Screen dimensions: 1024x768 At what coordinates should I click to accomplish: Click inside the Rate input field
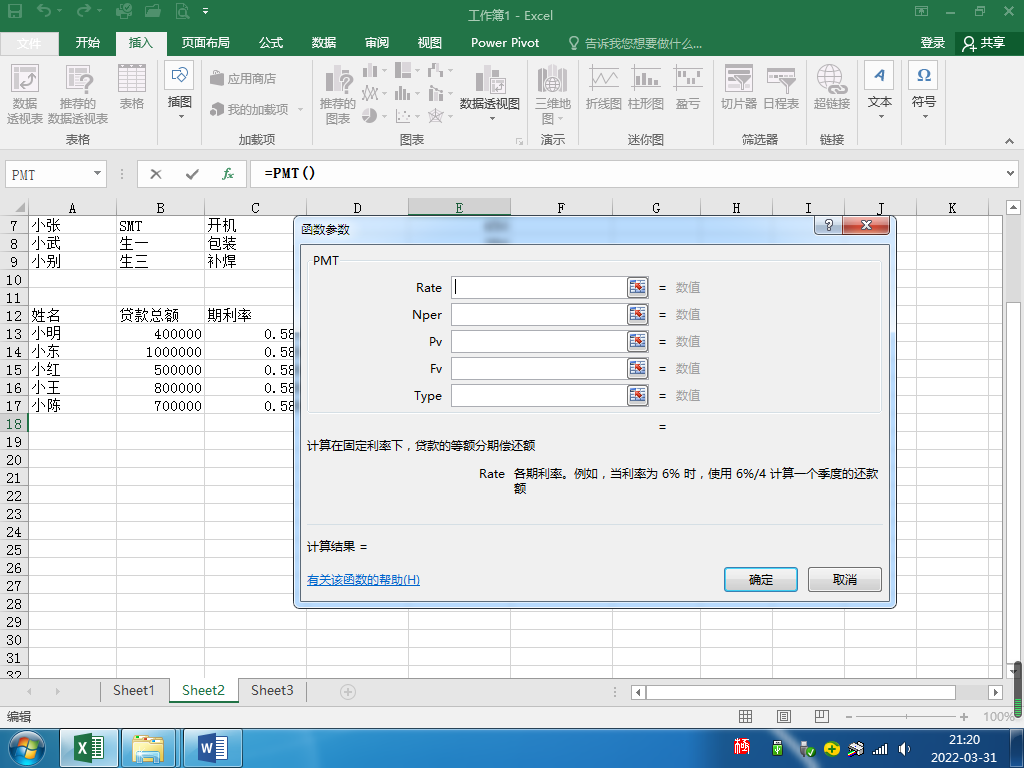click(x=539, y=287)
